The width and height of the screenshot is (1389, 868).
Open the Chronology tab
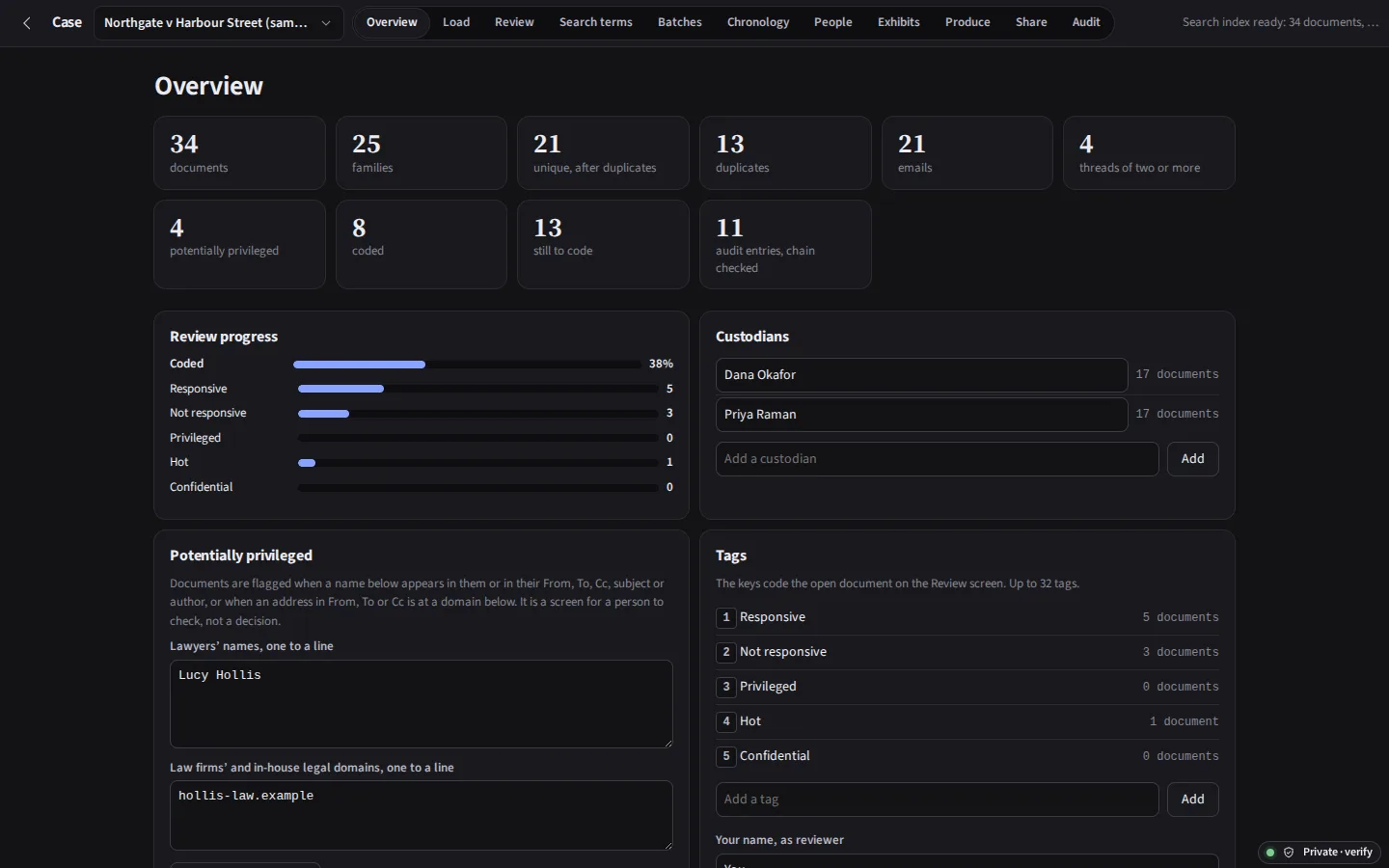pos(758,22)
